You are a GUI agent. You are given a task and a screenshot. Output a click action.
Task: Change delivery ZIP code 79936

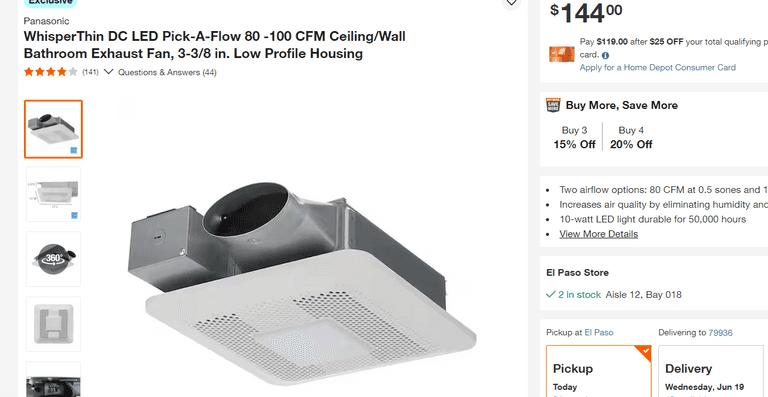720,333
